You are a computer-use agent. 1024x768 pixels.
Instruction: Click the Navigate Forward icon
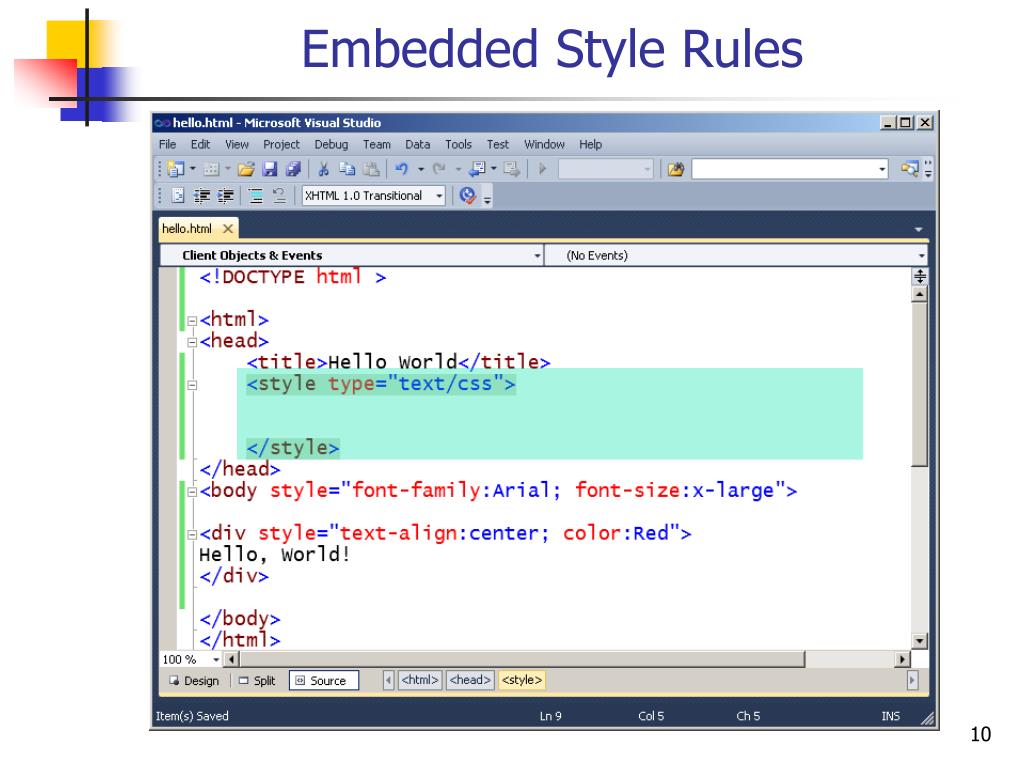point(511,170)
